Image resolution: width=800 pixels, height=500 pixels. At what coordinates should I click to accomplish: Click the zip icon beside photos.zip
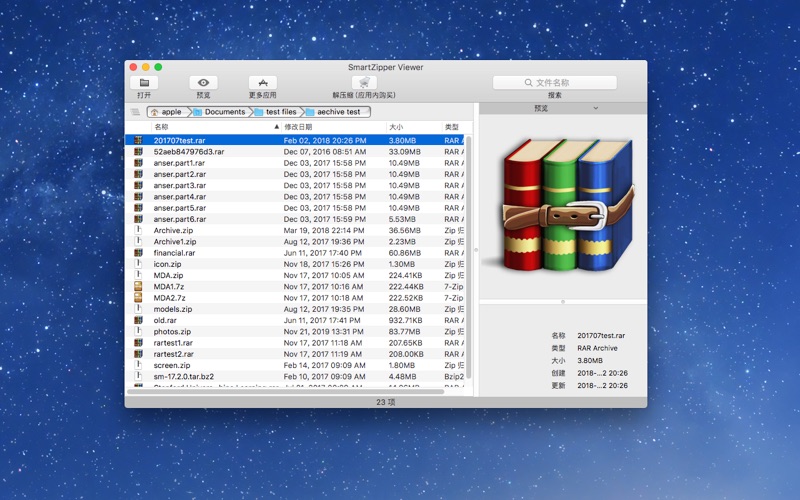(138, 331)
